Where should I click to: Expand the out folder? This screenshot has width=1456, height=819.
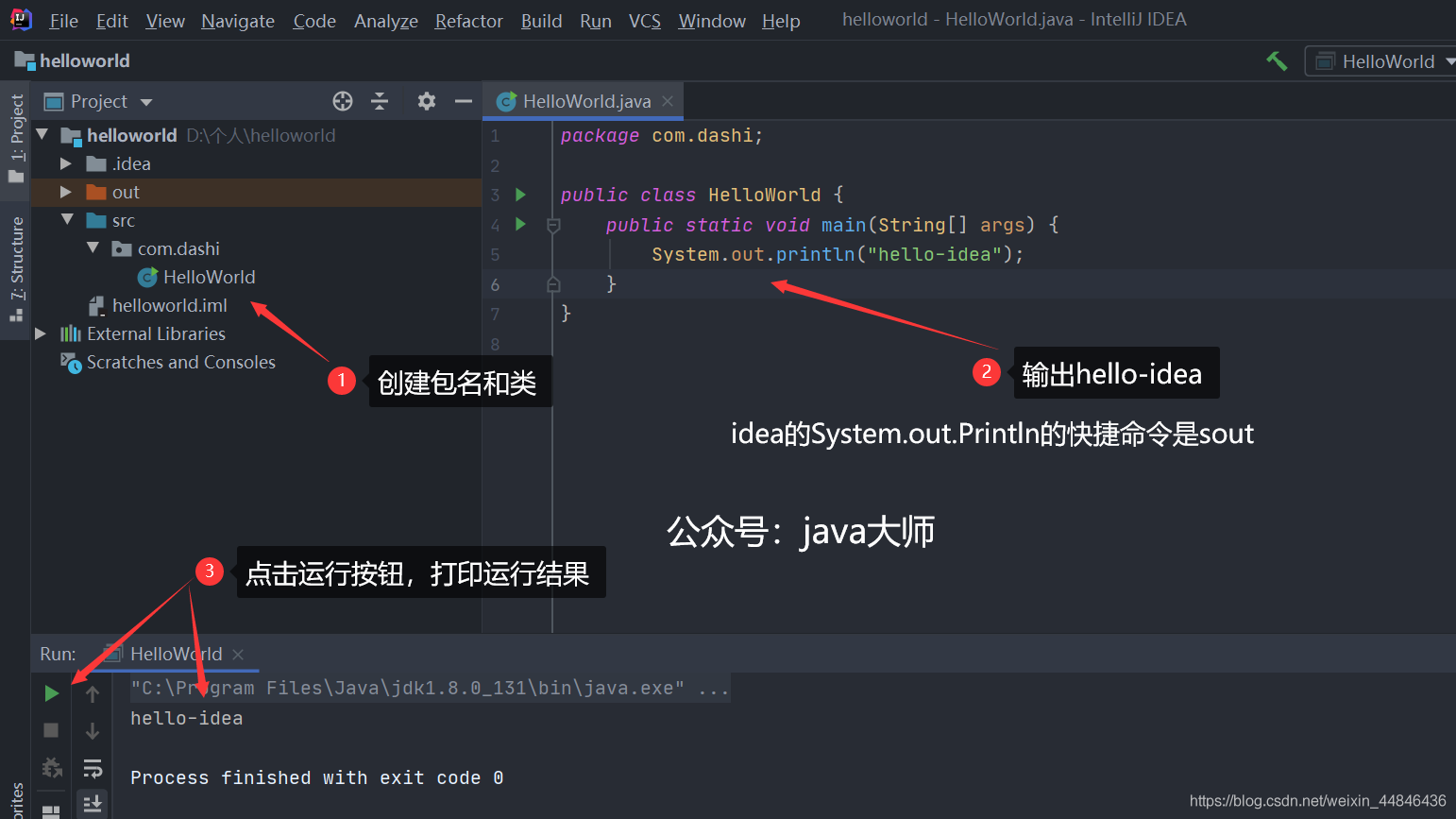point(66,192)
